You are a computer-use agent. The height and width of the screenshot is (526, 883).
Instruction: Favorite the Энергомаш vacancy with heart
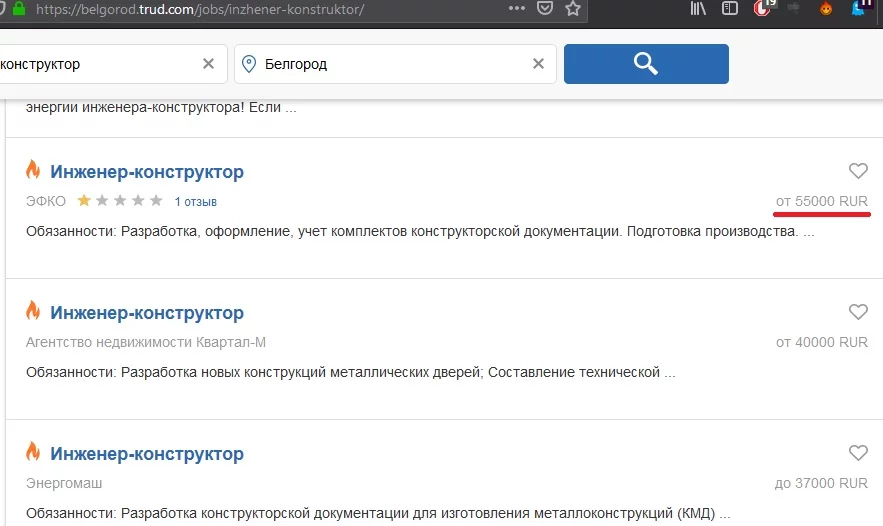(x=858, y=453)
